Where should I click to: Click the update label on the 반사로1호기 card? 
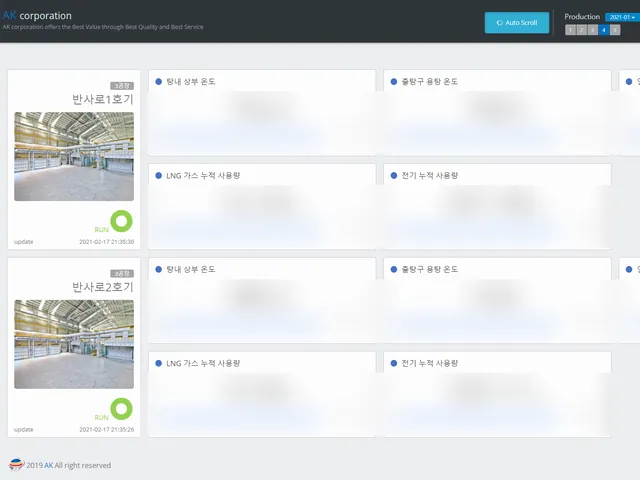coord(24,242)
